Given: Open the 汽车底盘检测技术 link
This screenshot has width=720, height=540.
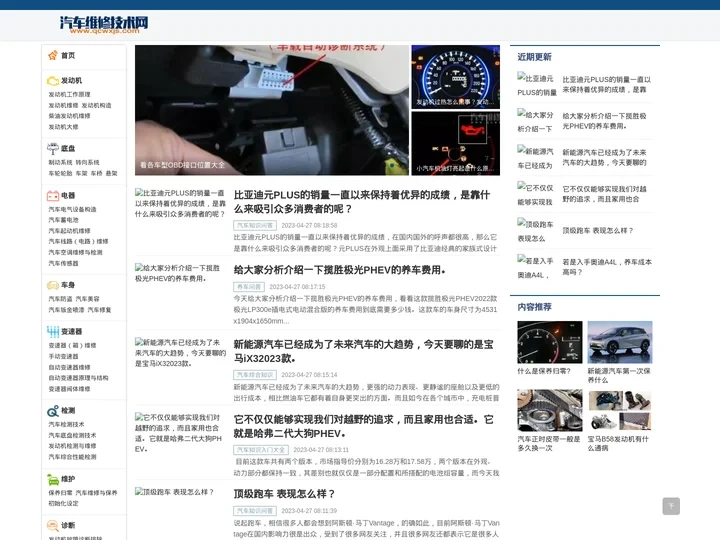Looking at the screenshot, I should tap(73, 435).
